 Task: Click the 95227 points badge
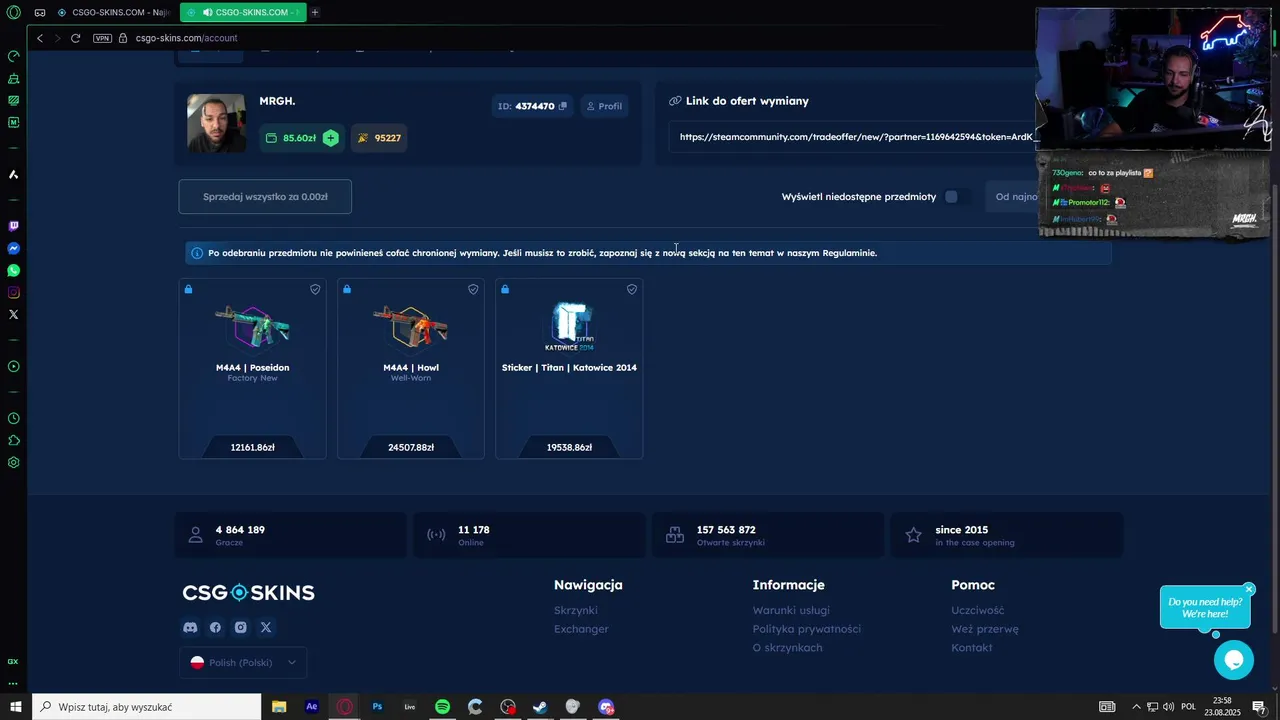[x=380, y=138]
